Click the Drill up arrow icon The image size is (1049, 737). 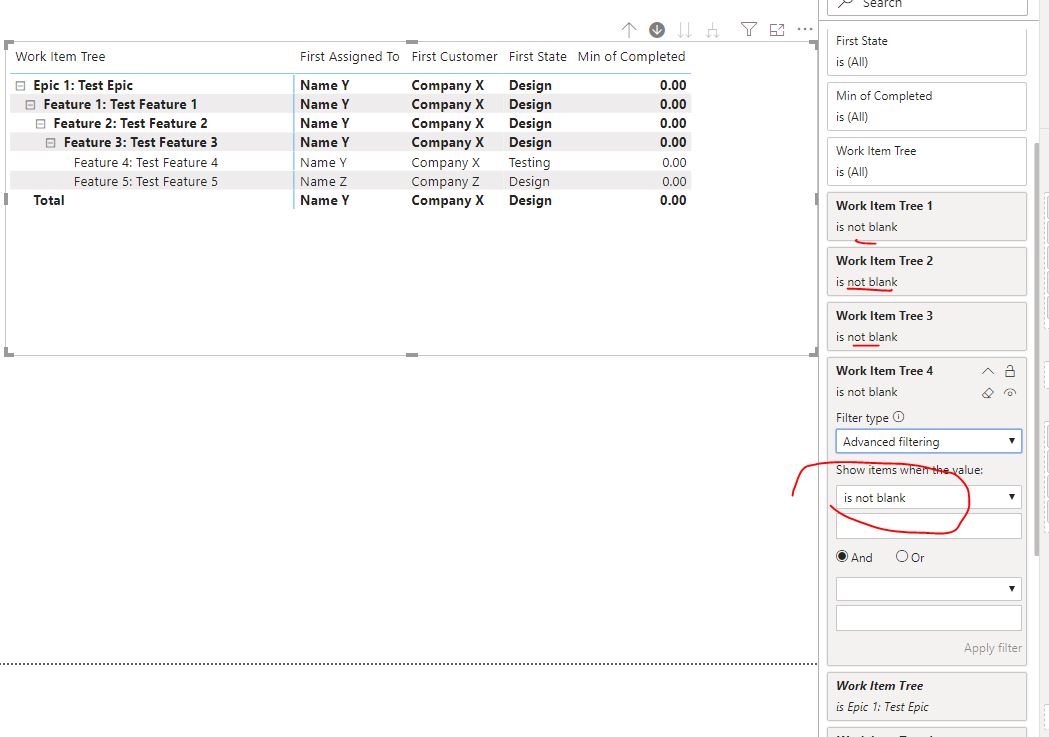(628, 29)
